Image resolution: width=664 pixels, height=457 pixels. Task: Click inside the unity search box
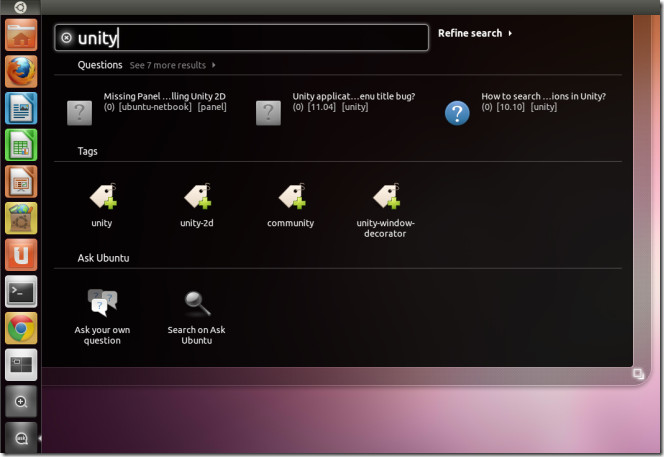[242, 38]
